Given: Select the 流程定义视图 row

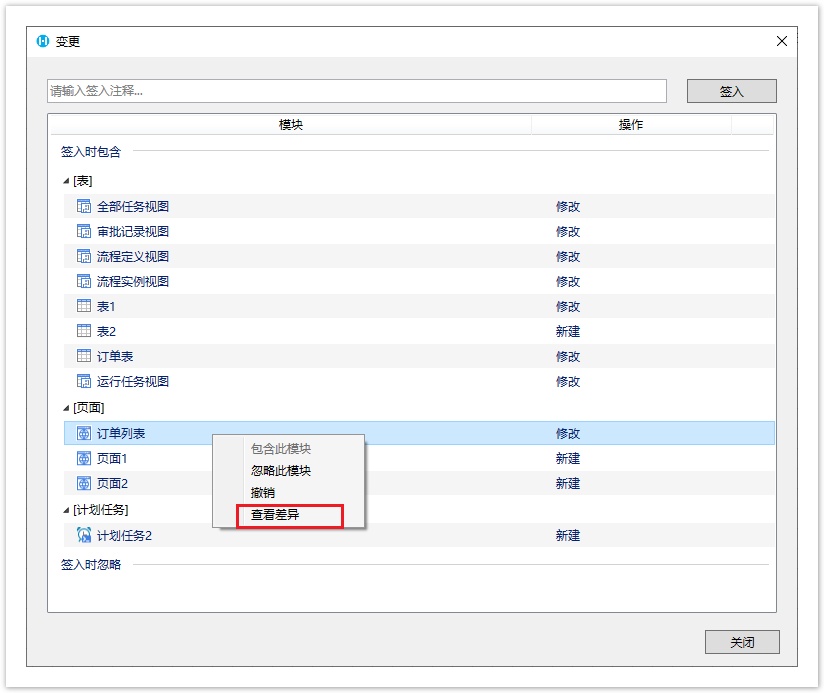Looking at the screenshot, I should (x=133, y=257).
